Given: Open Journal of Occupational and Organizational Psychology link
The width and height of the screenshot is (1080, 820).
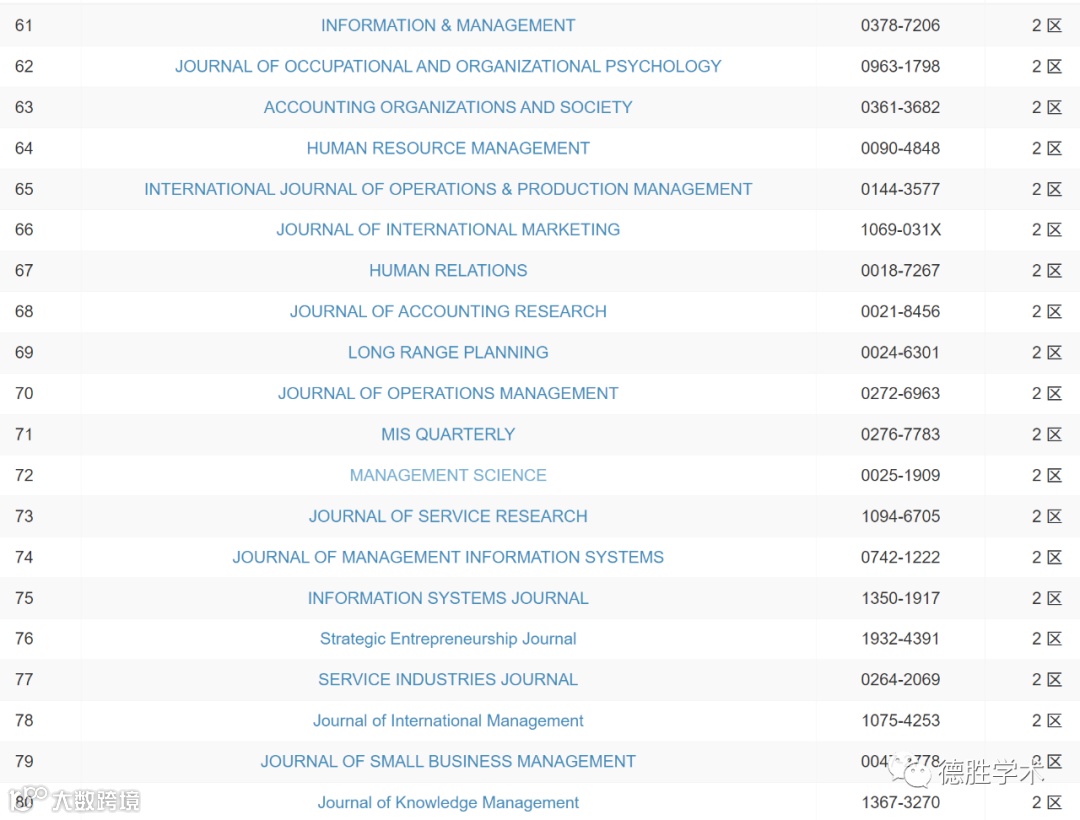Looking at the screenshot, I should 448,66.
